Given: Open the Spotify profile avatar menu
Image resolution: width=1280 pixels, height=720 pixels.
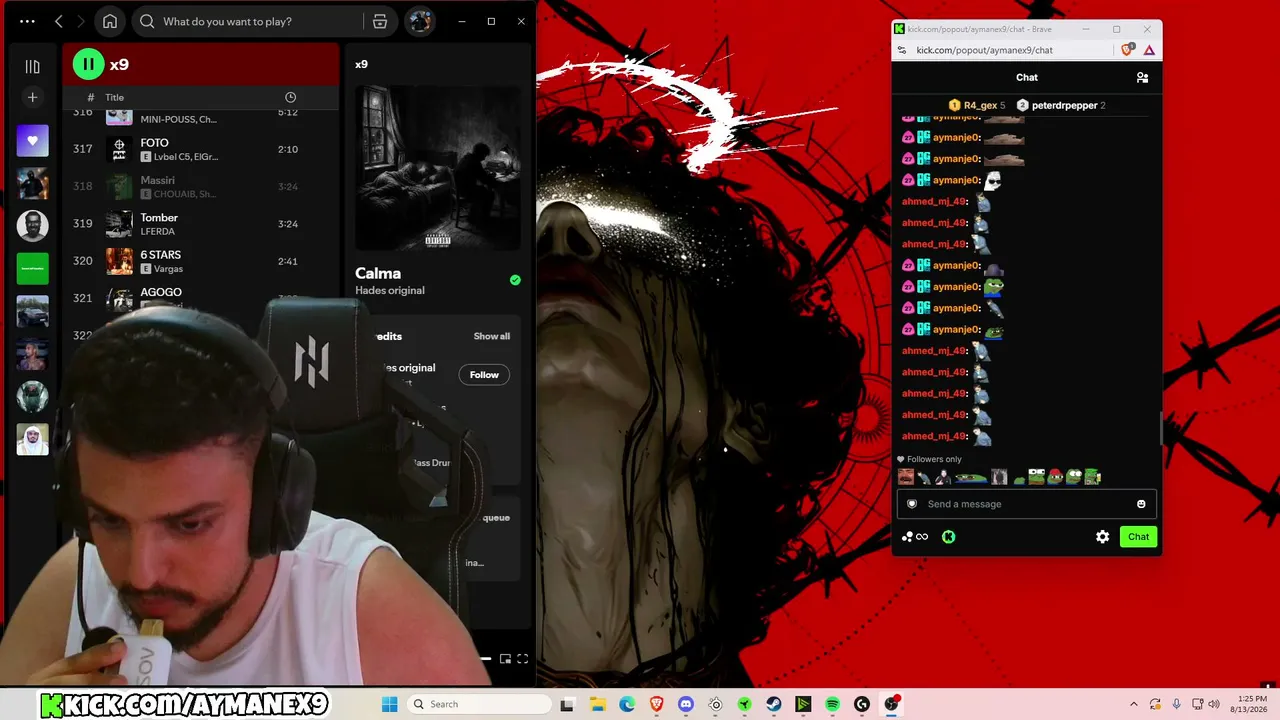Looking at the screenshot, I should pyautogui.click(x=420, y=21).
